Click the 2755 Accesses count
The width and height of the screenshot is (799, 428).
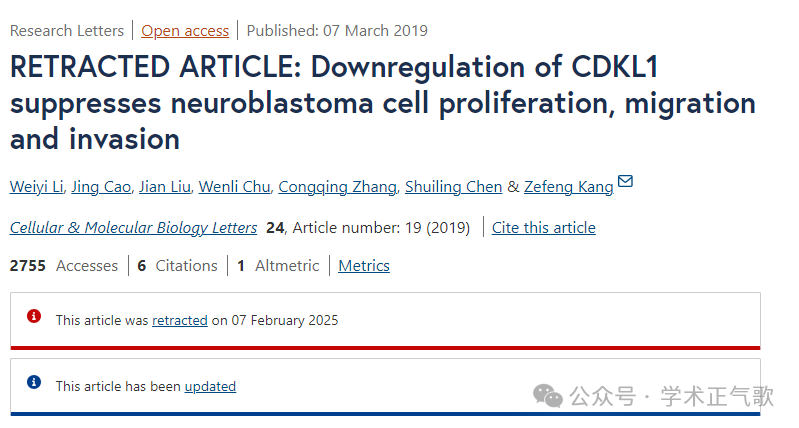[64, 265]
